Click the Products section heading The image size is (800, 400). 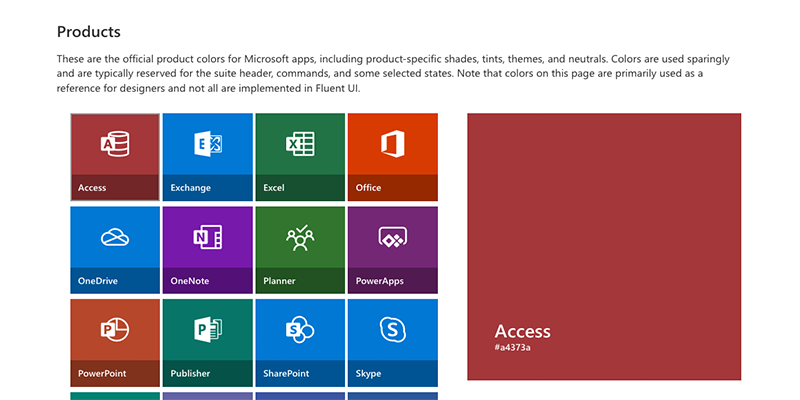pyautogui.click(x=89, y=32)
